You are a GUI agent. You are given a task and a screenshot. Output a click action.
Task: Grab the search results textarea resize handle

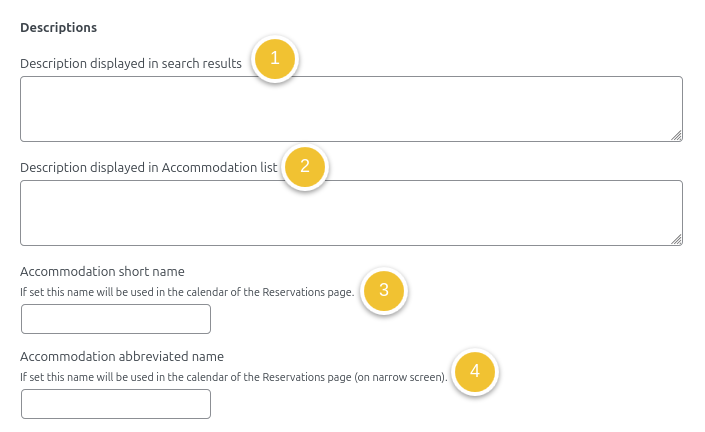pyautogui.click(x=676, y=134)
